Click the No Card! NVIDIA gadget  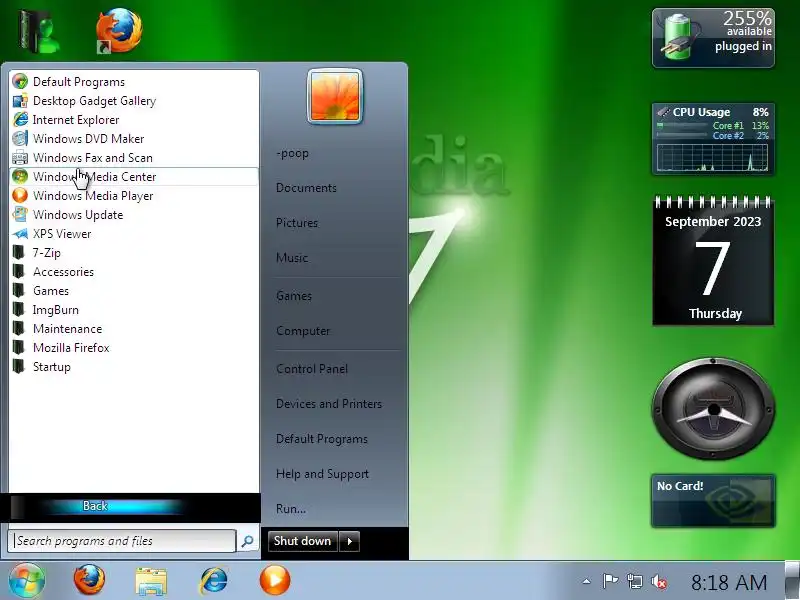pyautogui.click(x=713, y=501)
